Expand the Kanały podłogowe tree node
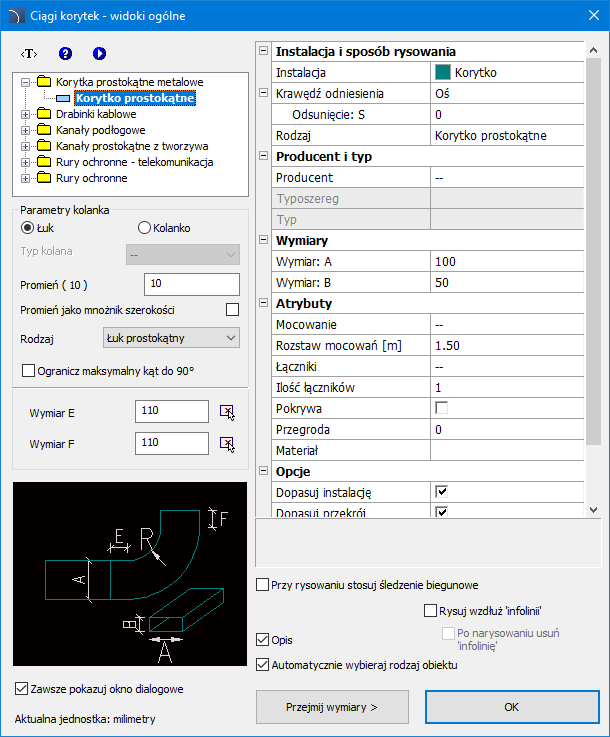The image size is (610, 737). 25,131
